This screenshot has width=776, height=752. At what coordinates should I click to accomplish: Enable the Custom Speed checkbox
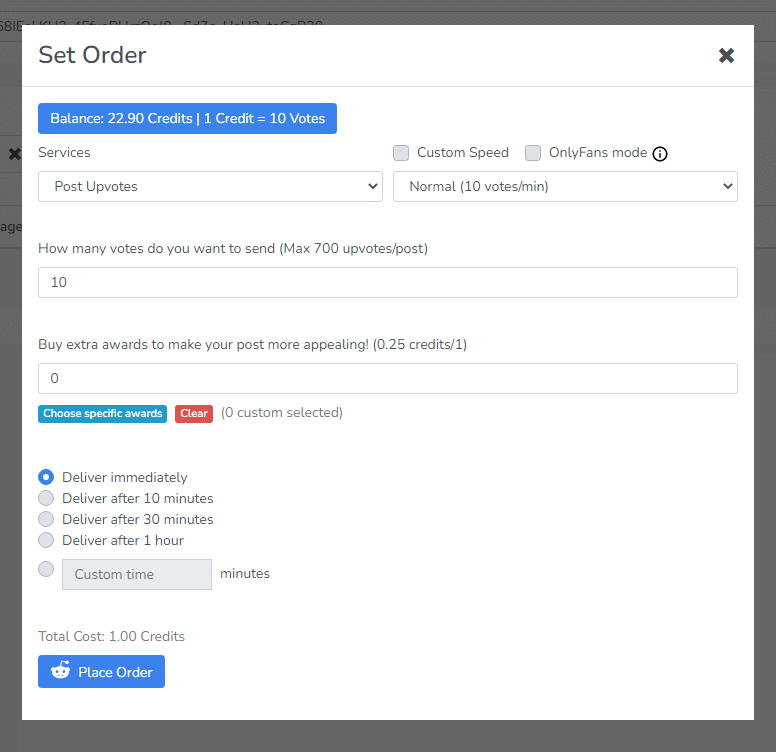tap(401, 153)
